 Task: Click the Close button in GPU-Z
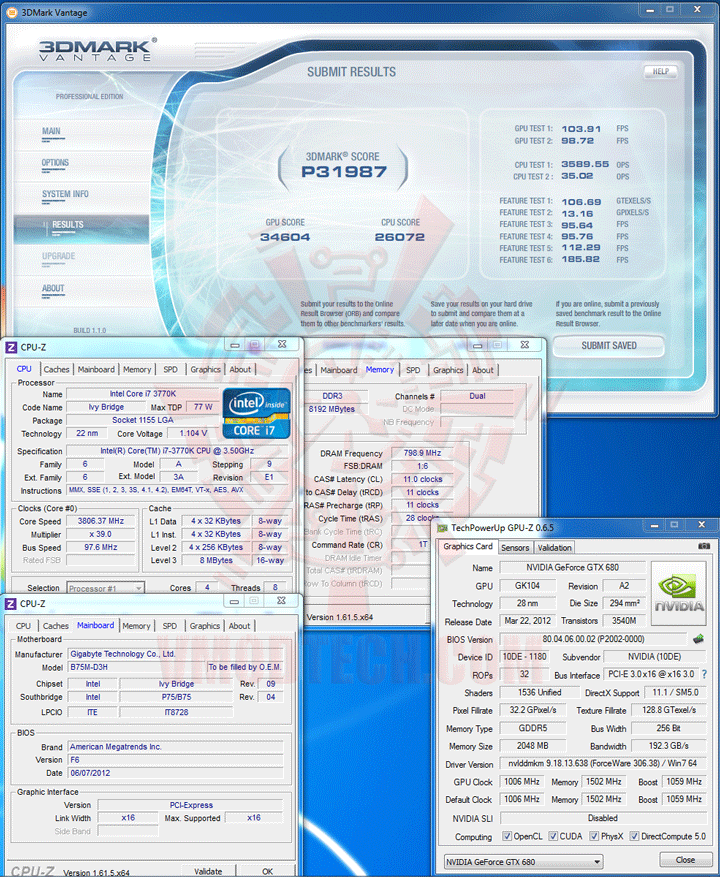pos(685,860)
